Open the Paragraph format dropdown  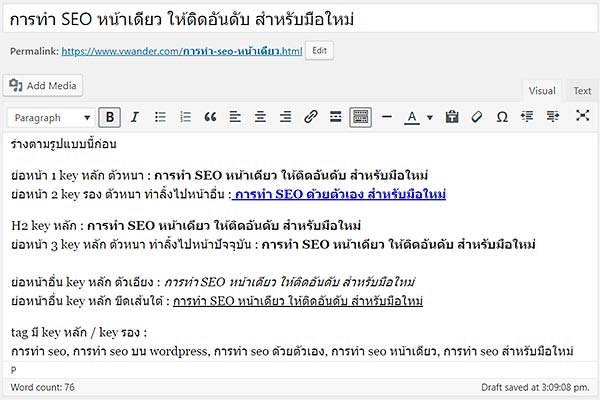tap(51, 118)
